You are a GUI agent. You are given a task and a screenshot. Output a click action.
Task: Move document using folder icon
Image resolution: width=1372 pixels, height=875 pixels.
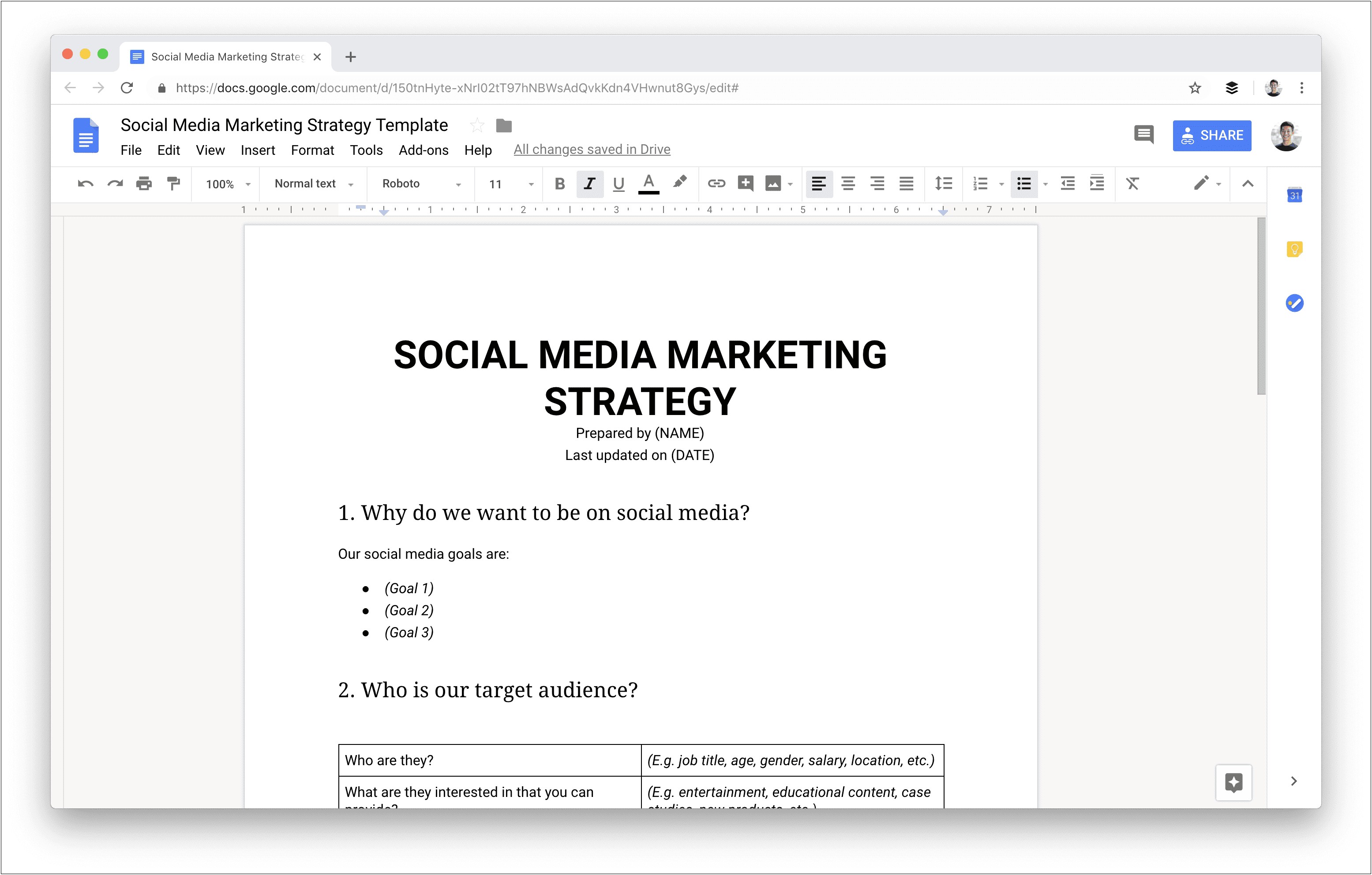504,125
